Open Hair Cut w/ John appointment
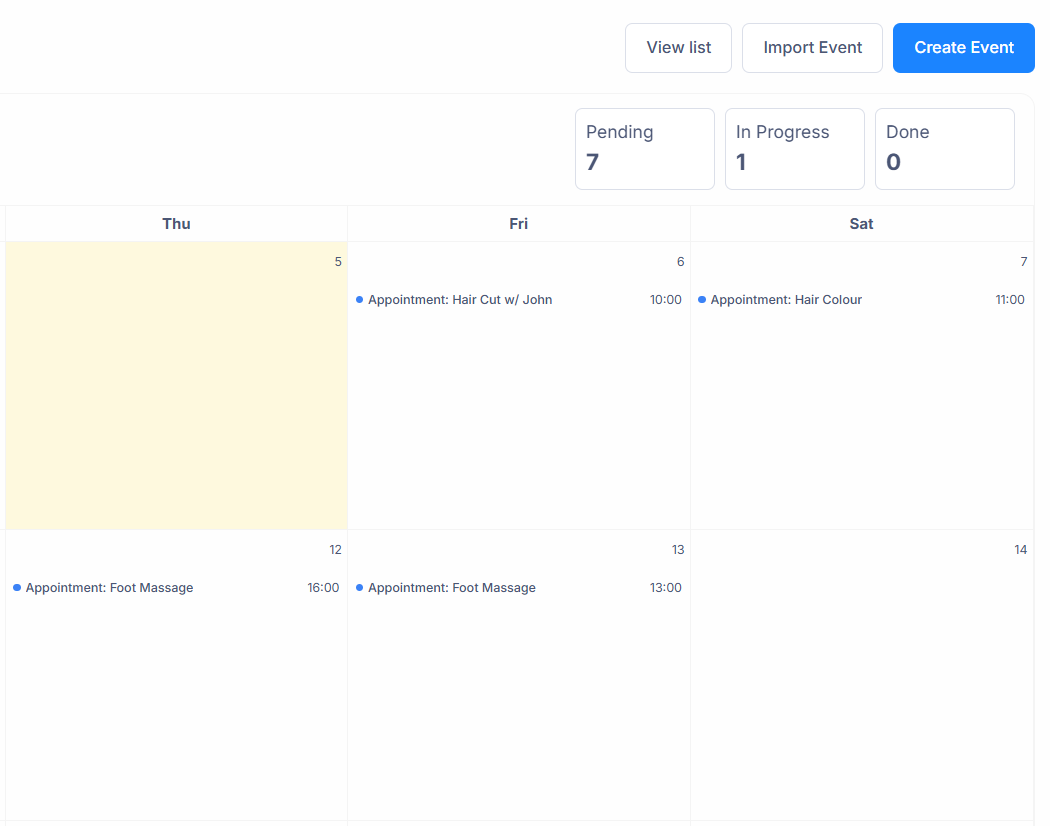This screenshot has width=1050, height=826. tap(460, 300)
